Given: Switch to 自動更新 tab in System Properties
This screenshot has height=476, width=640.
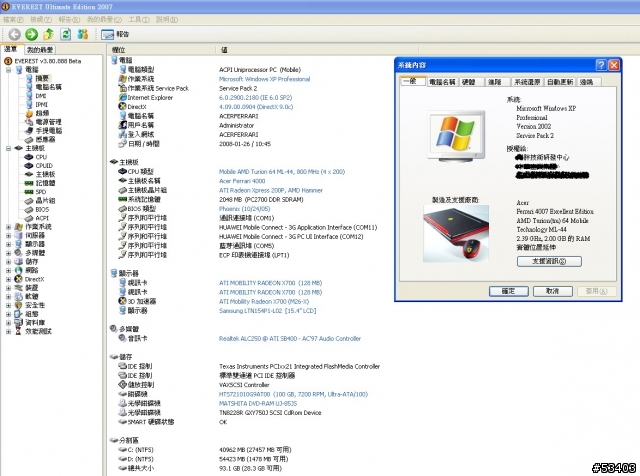Looking at the screenshot, I should [x=560, y=82].
